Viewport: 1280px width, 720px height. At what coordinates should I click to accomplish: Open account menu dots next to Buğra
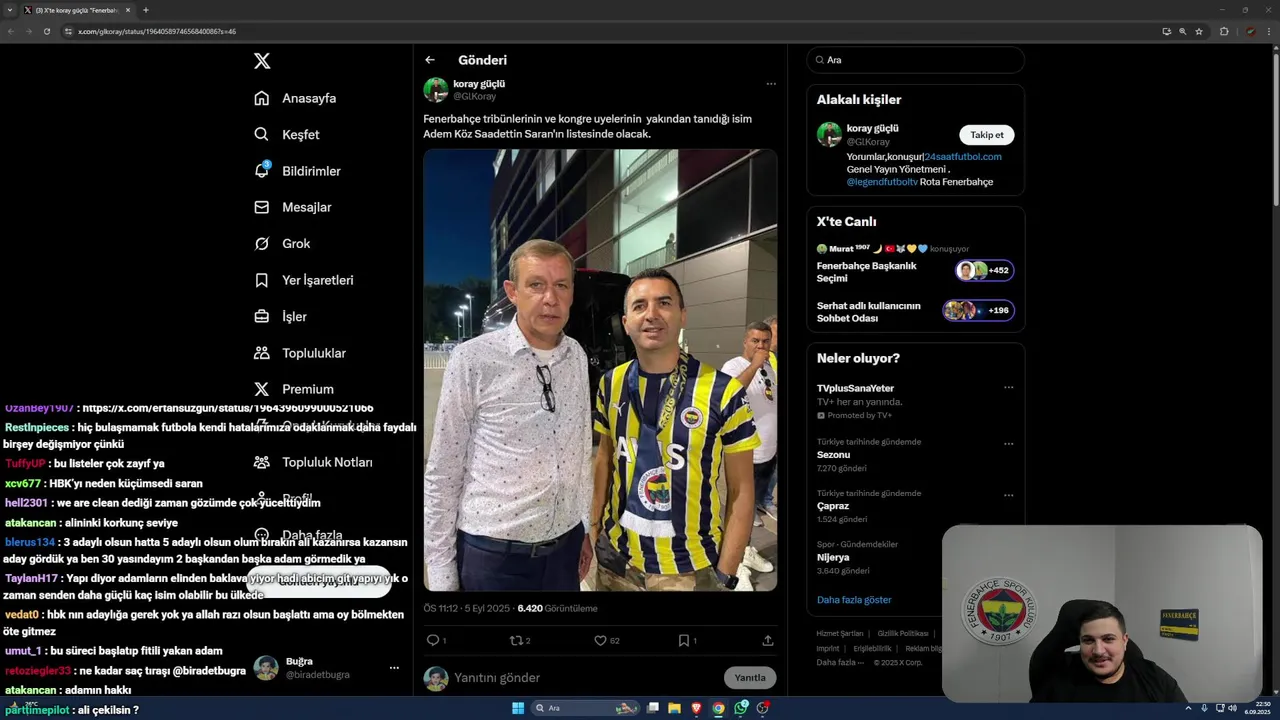(x=394, y=668)
